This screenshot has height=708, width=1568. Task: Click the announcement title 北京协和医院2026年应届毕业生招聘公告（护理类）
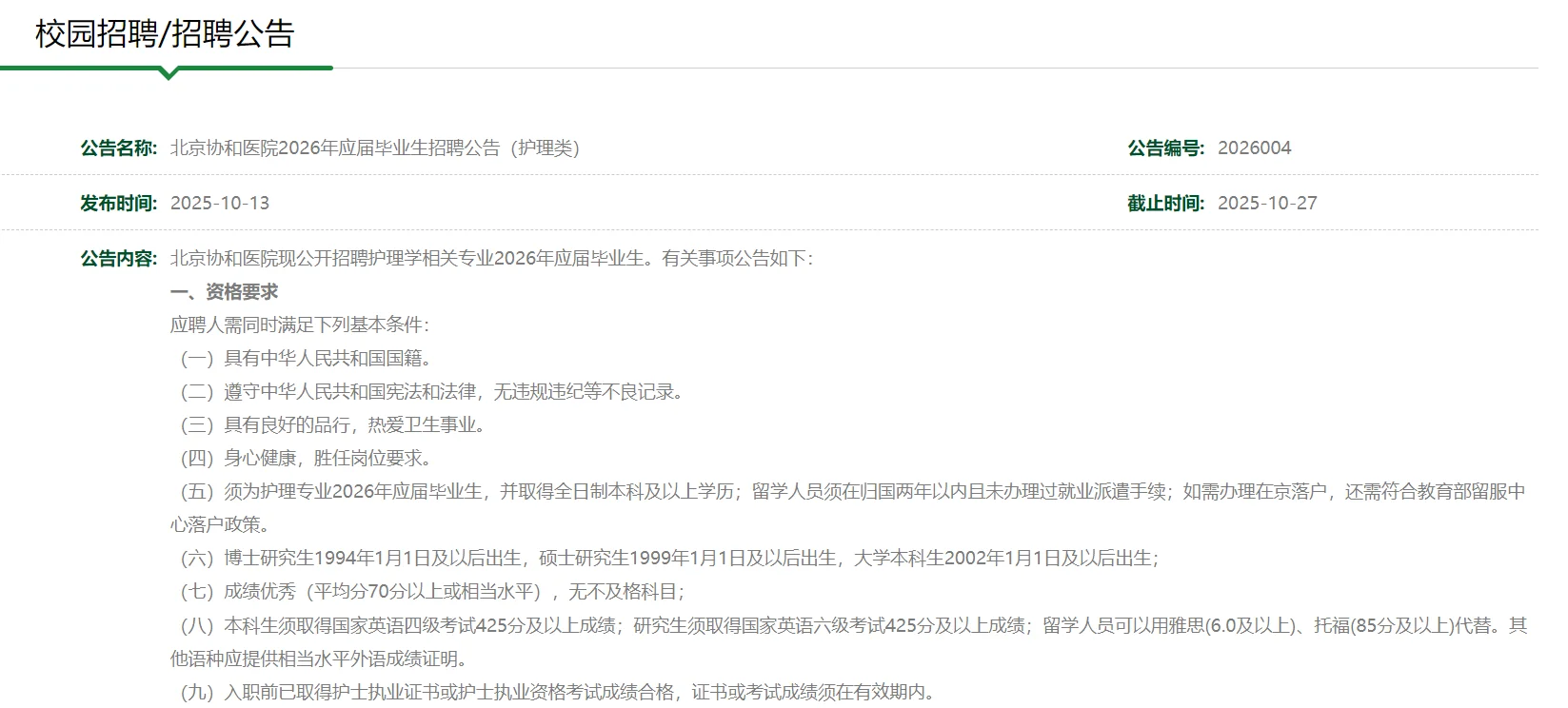[375, 148]
